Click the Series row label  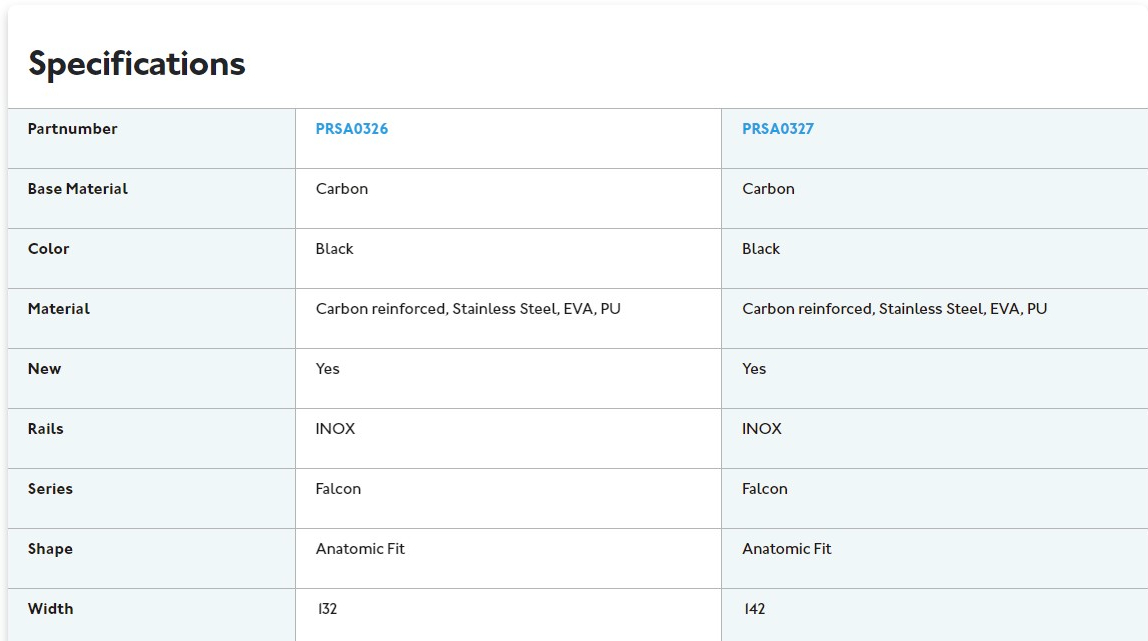point(51,489)
